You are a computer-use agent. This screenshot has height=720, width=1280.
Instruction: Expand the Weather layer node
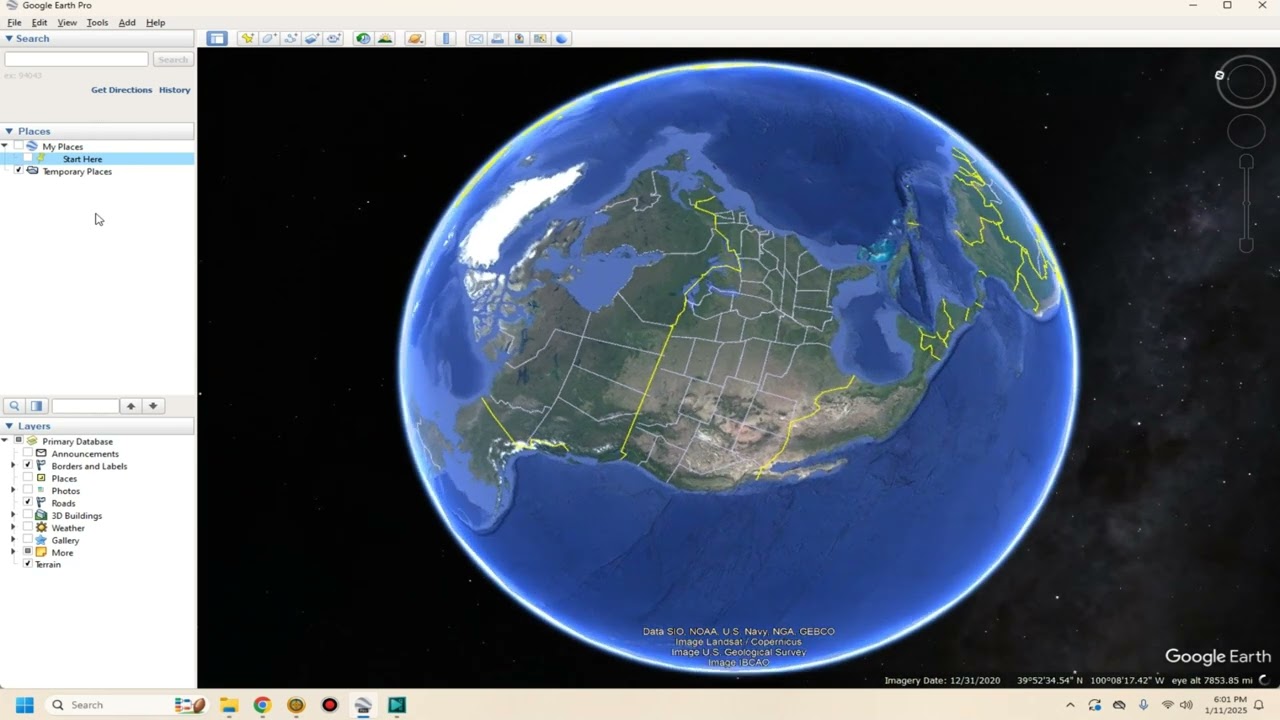point(14,528)
